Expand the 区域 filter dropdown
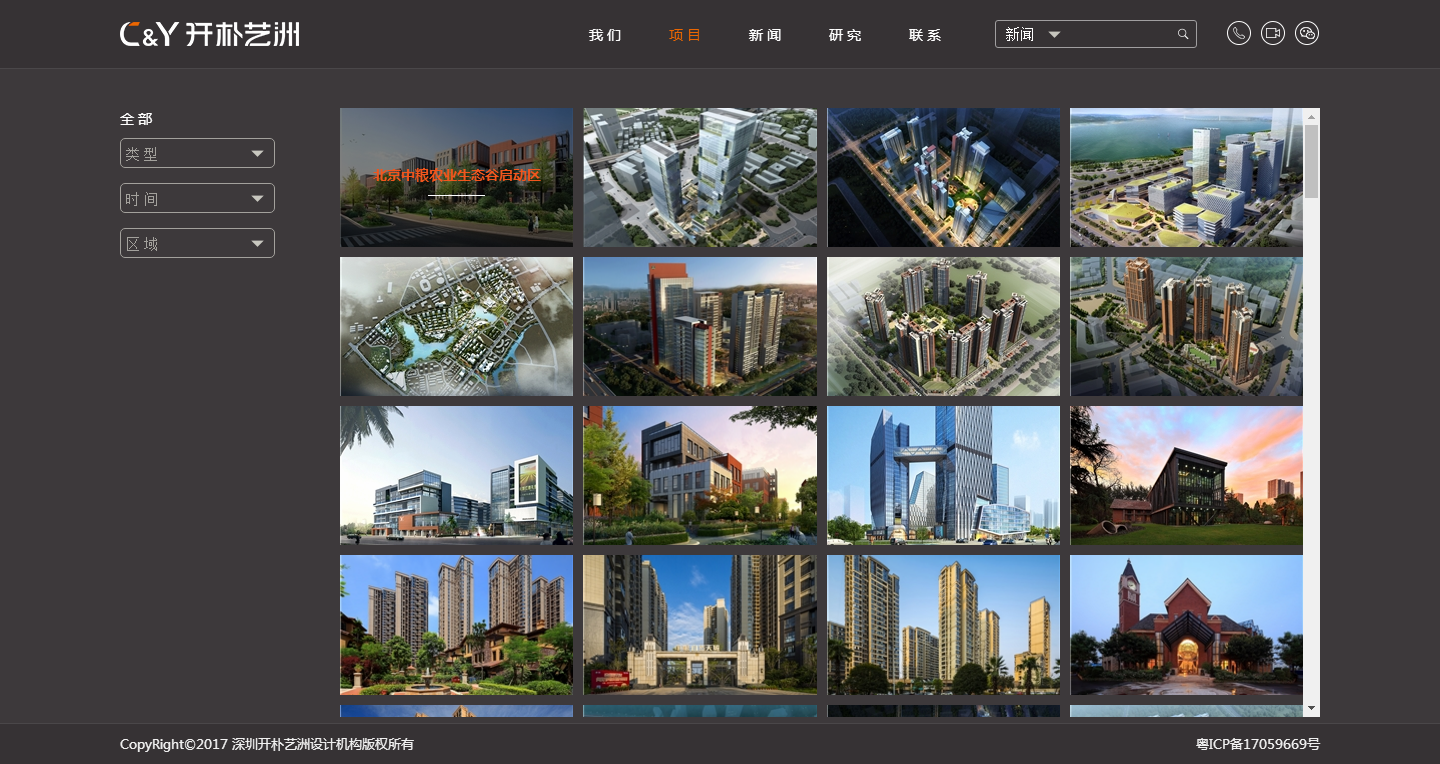 pyautogui.click(x=197, y=243)
